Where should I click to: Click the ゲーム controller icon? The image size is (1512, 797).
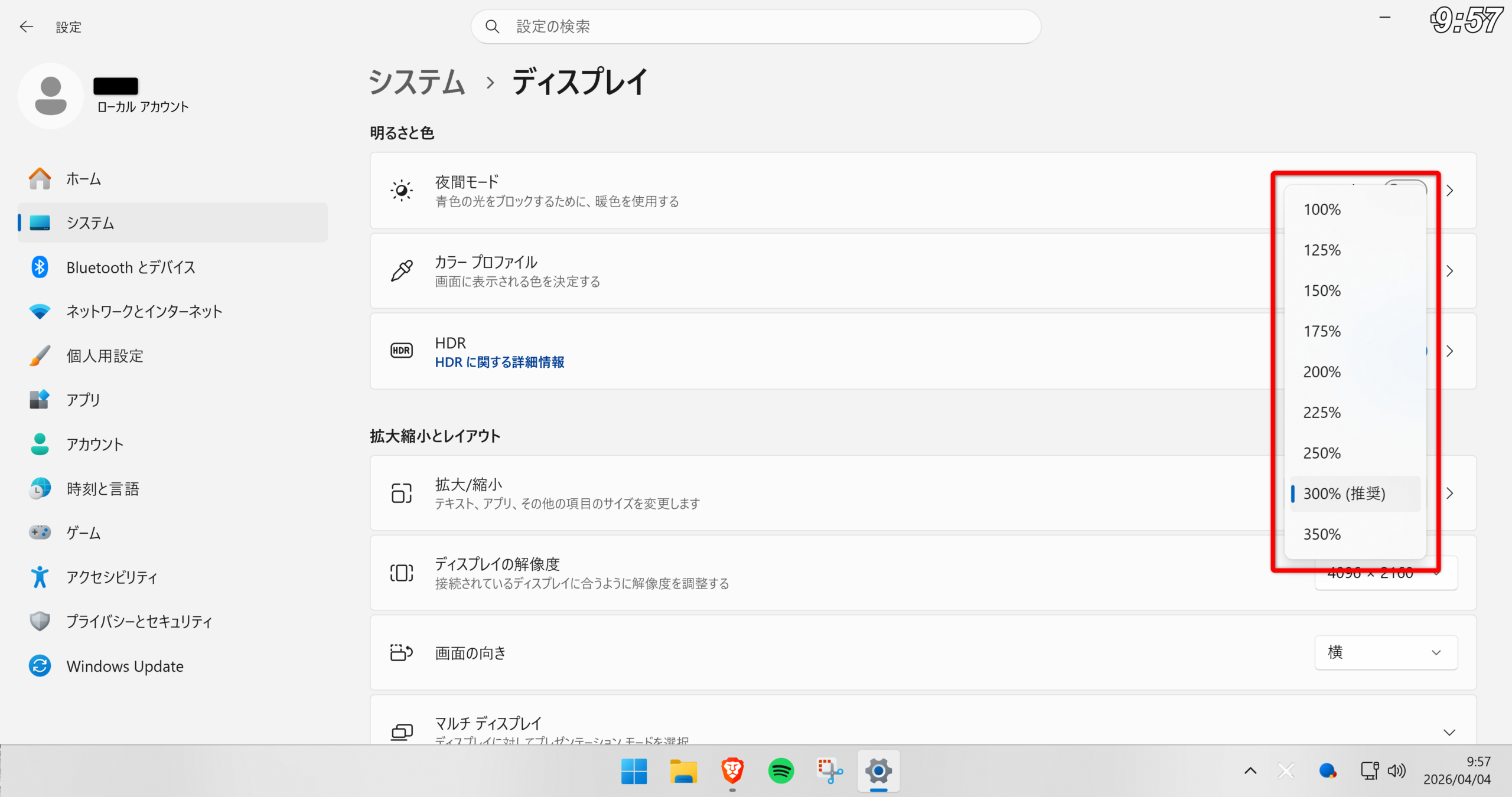(40, 533)
